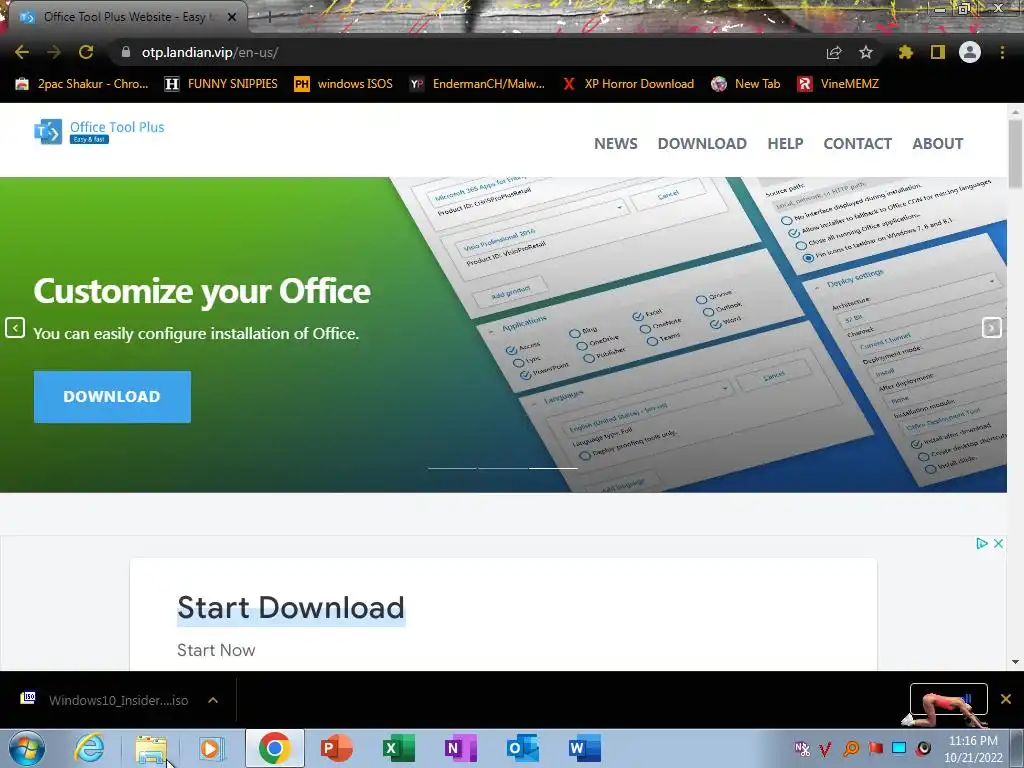
Task: Open the EndermanCH/Malw... bookmark
Action: click(477, 84)
